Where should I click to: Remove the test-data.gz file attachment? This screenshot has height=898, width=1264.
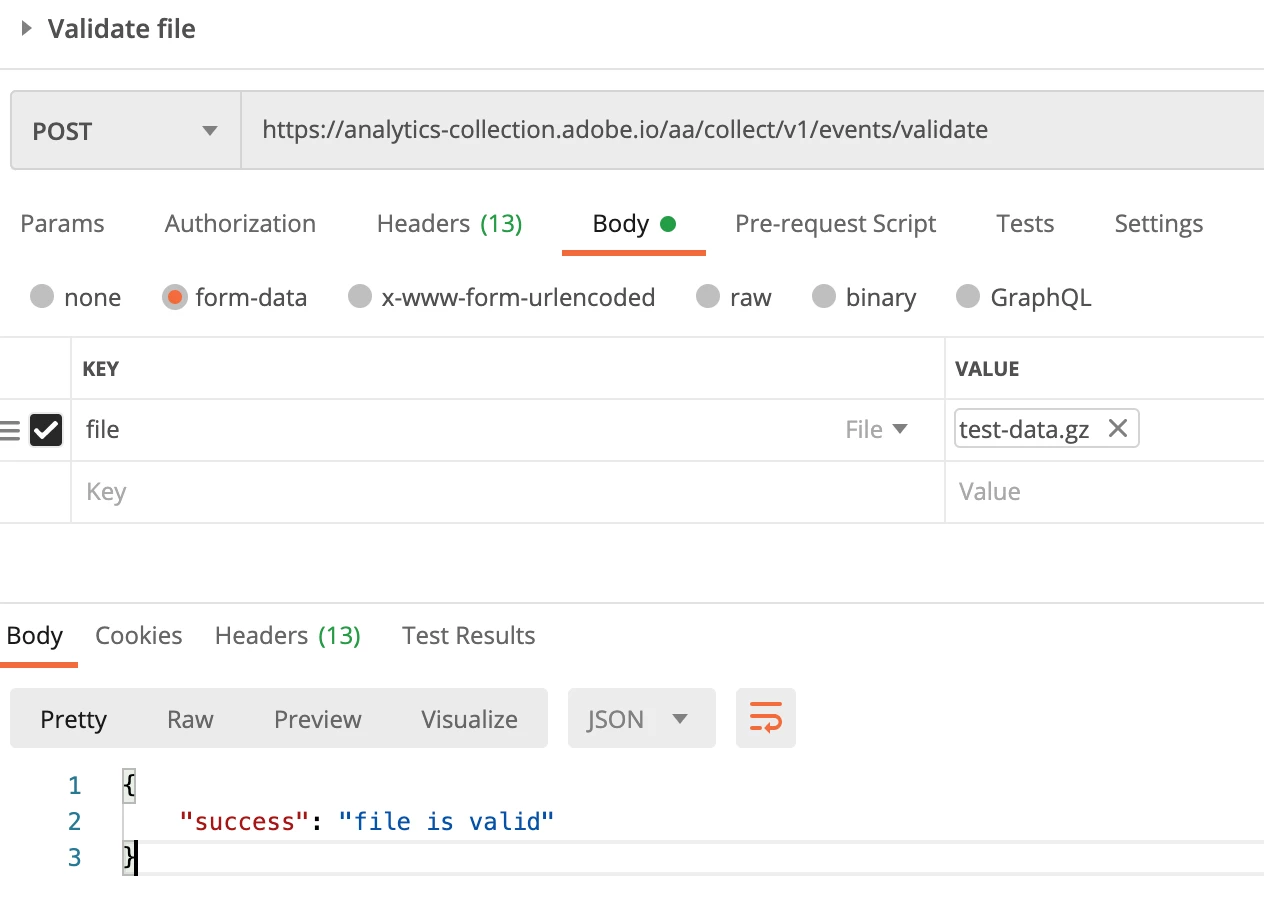1118,429
